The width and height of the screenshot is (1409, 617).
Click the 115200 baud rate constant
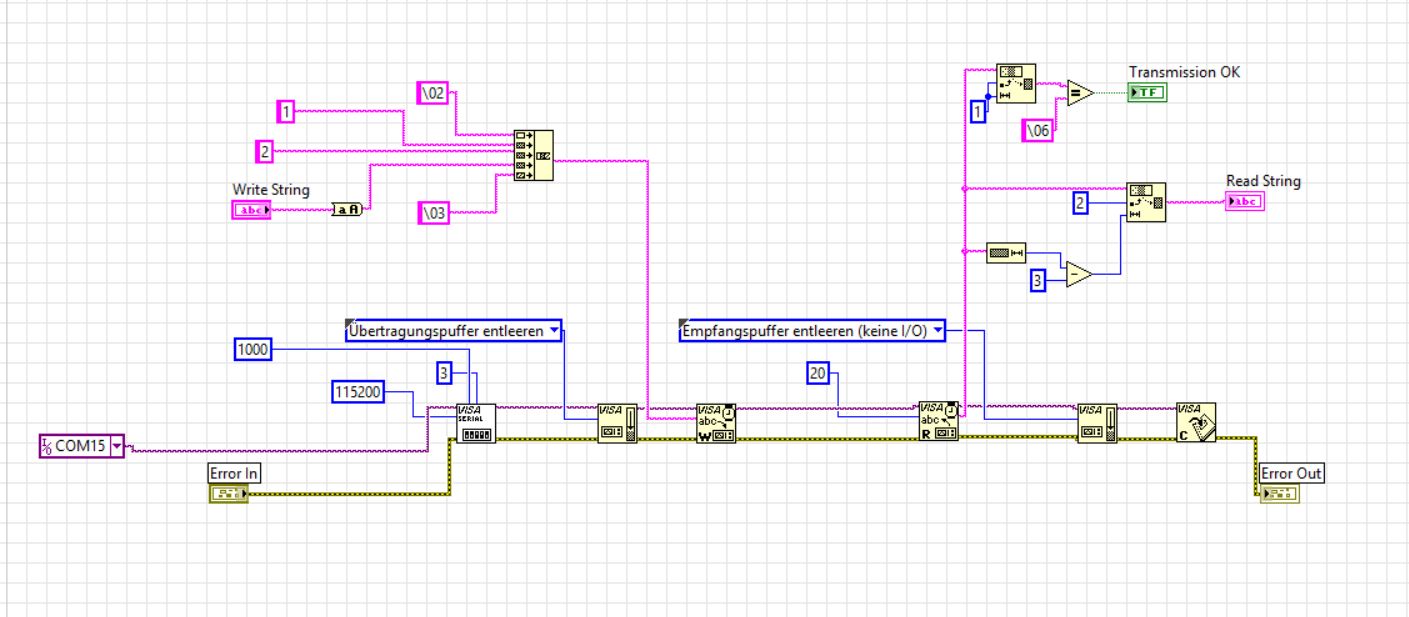(359, 392)
